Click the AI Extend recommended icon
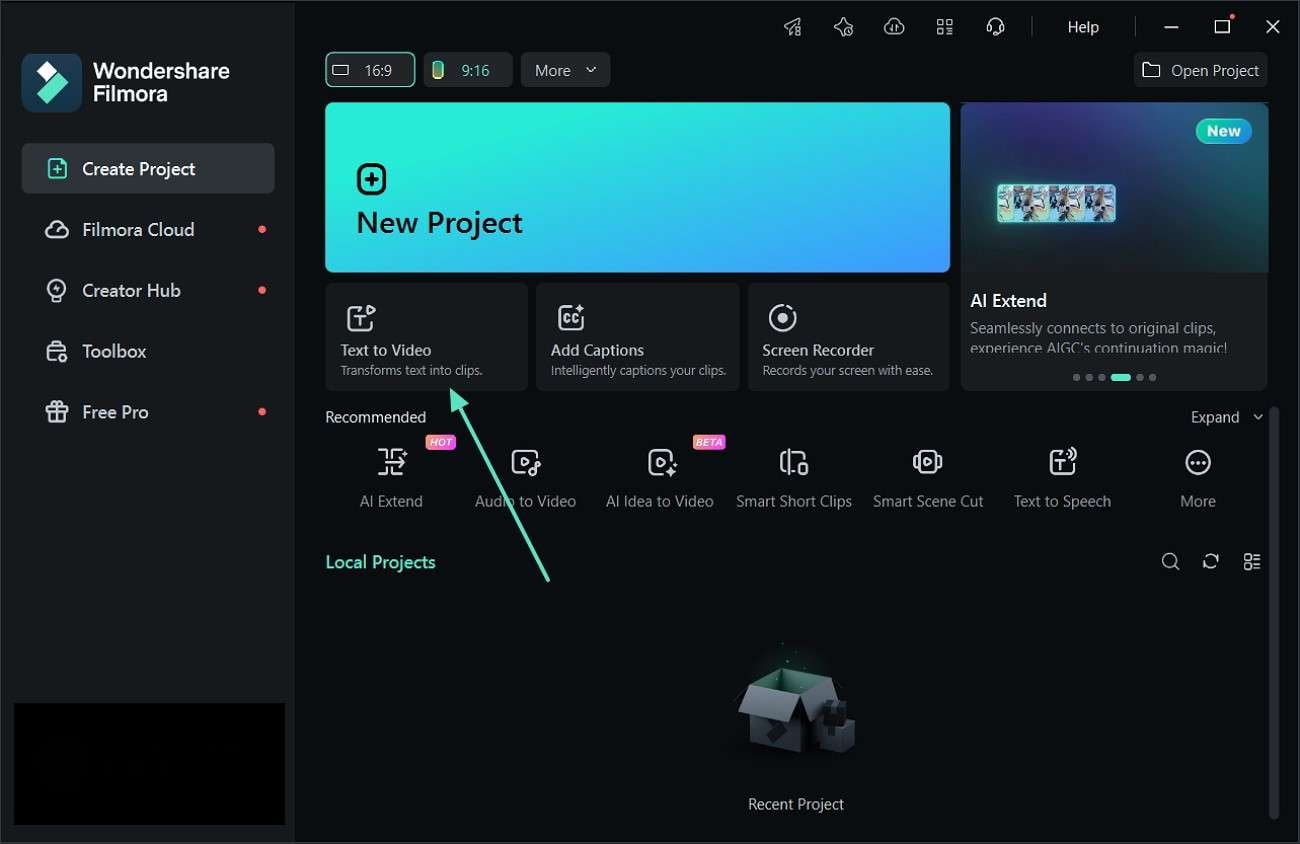 392,462
